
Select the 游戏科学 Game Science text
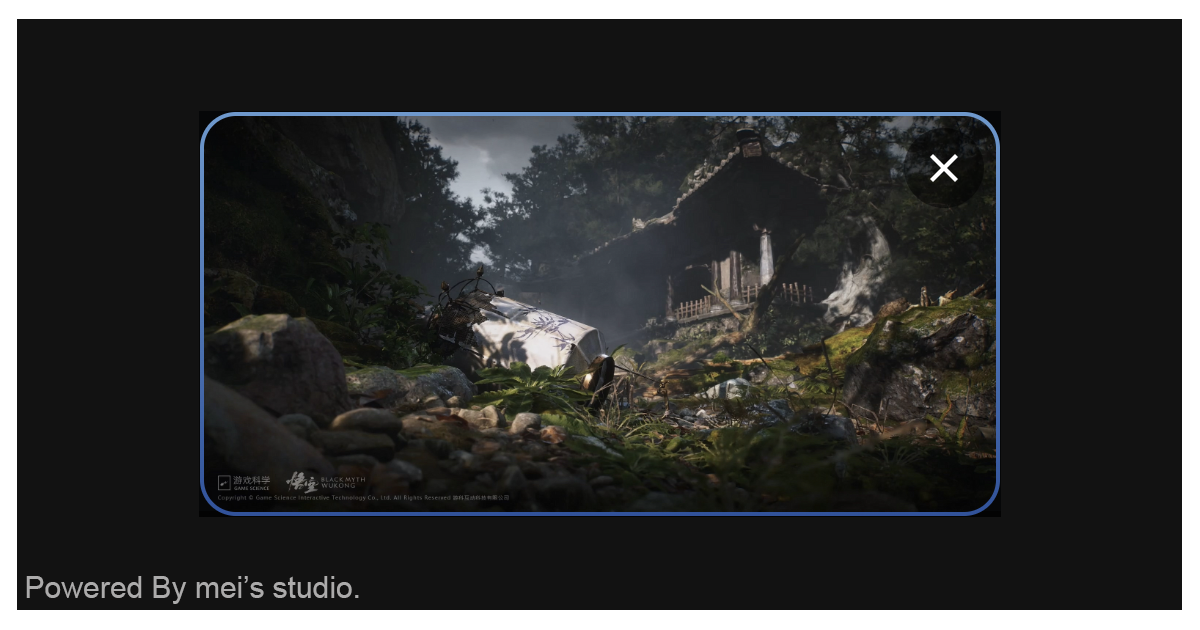pos(251,482)
